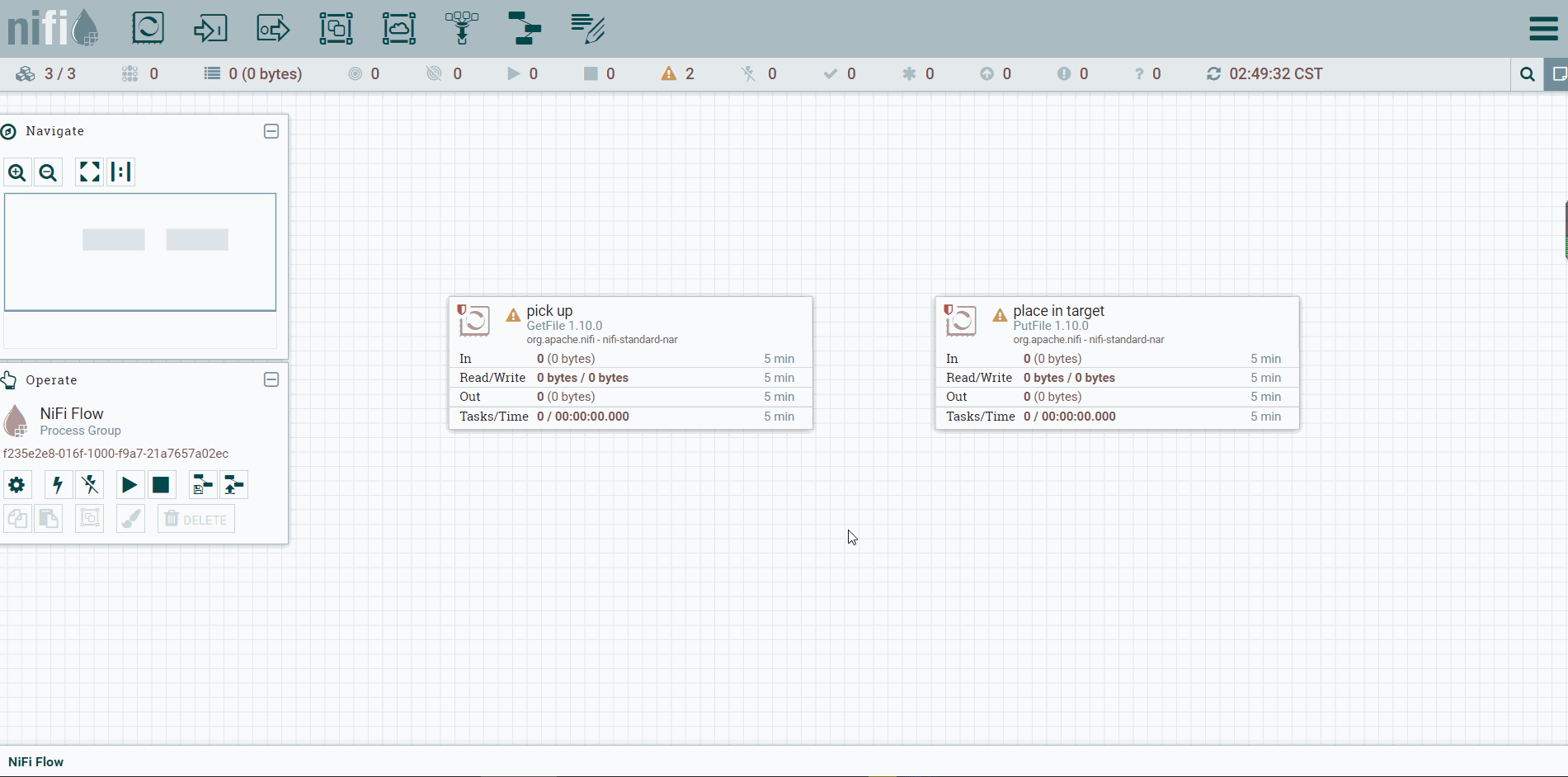The width and height of the screenshot is (1568, 777).
Task: Select the Remote Process Group icon
Action: 399,28
